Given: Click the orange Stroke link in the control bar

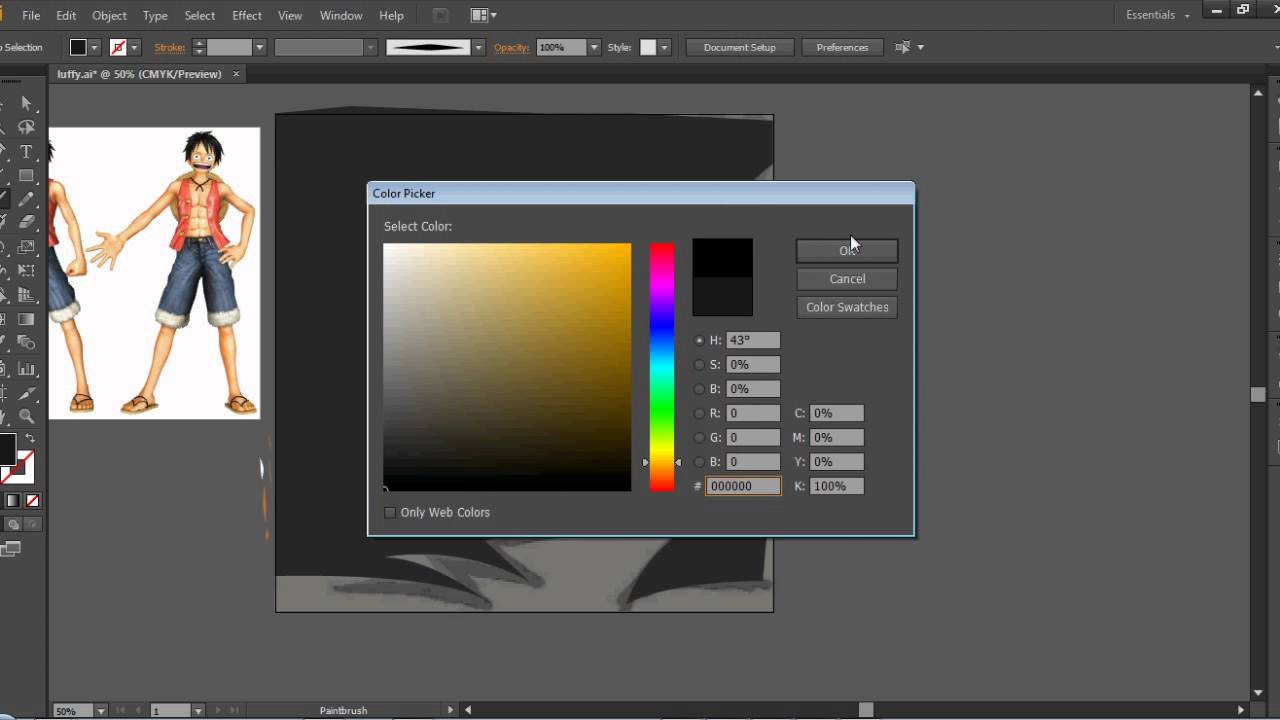Looking at the screenshot, I should point(169,47).
